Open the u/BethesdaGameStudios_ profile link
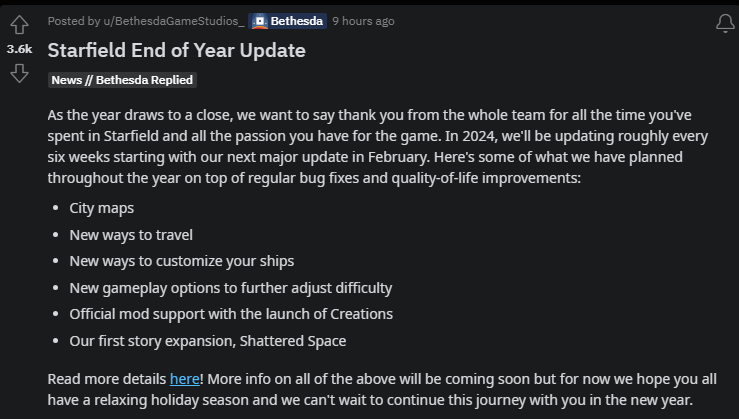739x419 pixels. (164, 21)
